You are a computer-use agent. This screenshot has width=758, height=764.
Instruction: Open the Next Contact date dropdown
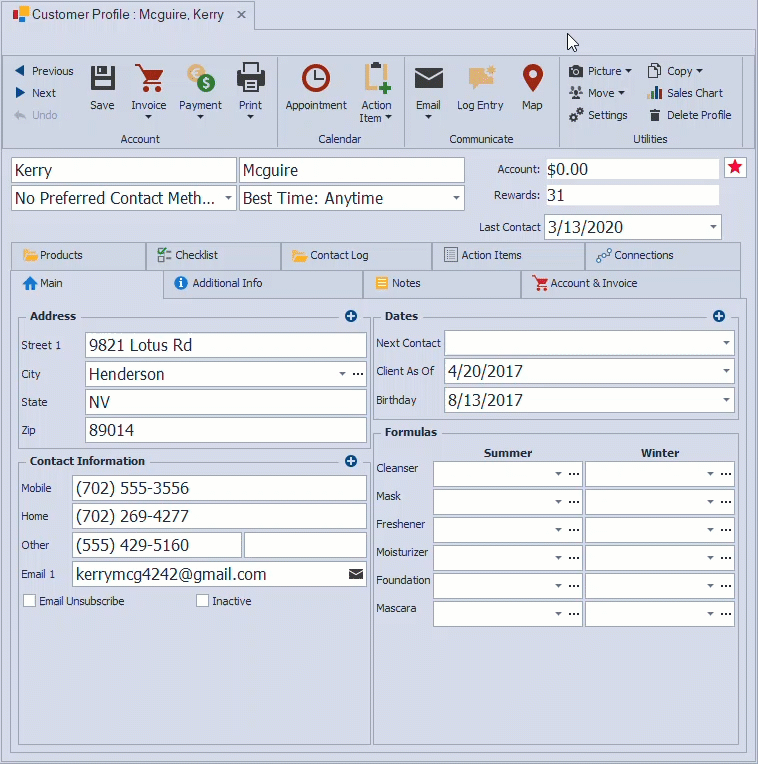[726, 343]
